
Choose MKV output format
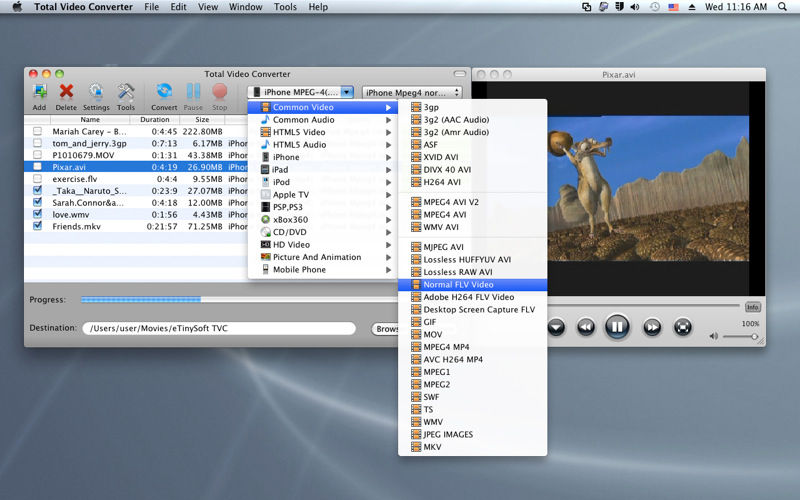[472, 447]
